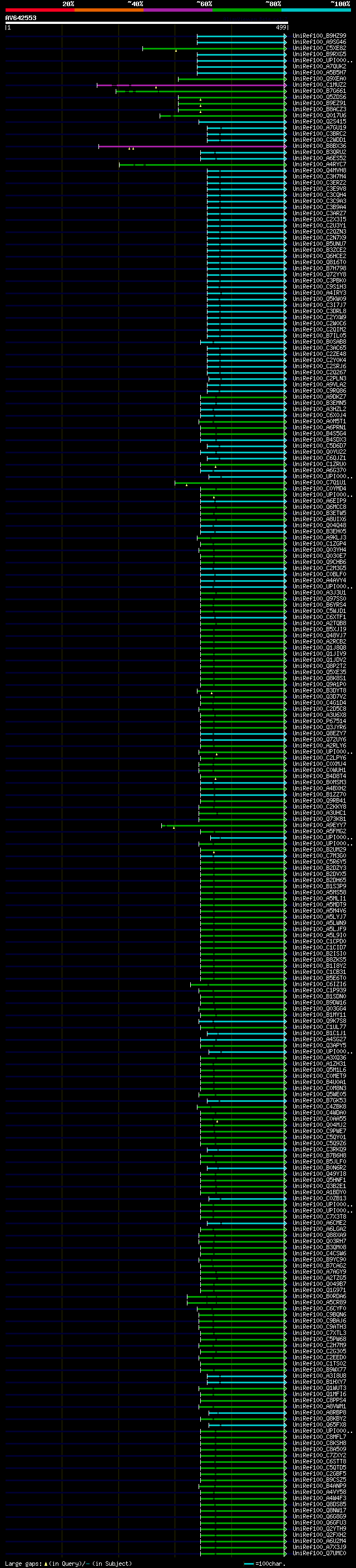Select hit label UniRef100_Q6MCC8

[319, 507]
